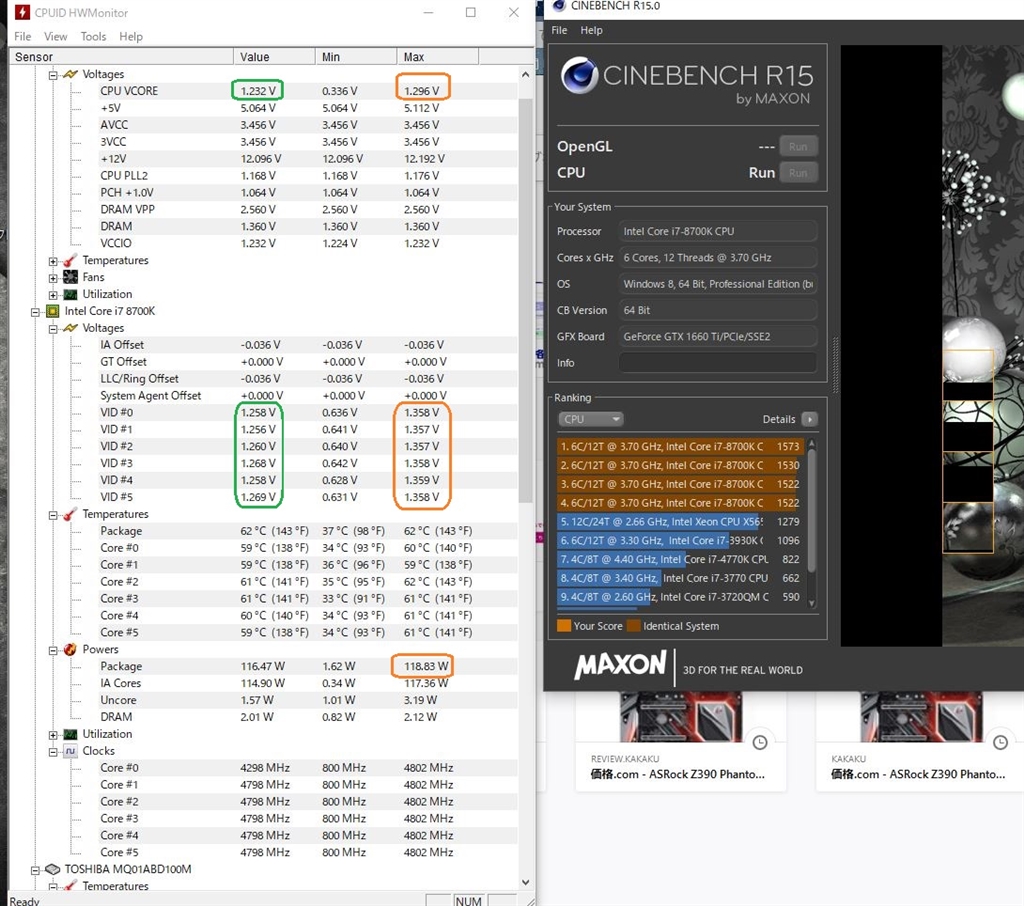Collapse the Intel Core i7 8700K node
This screenshot has height=906, width=1024.
coord(35,312)
